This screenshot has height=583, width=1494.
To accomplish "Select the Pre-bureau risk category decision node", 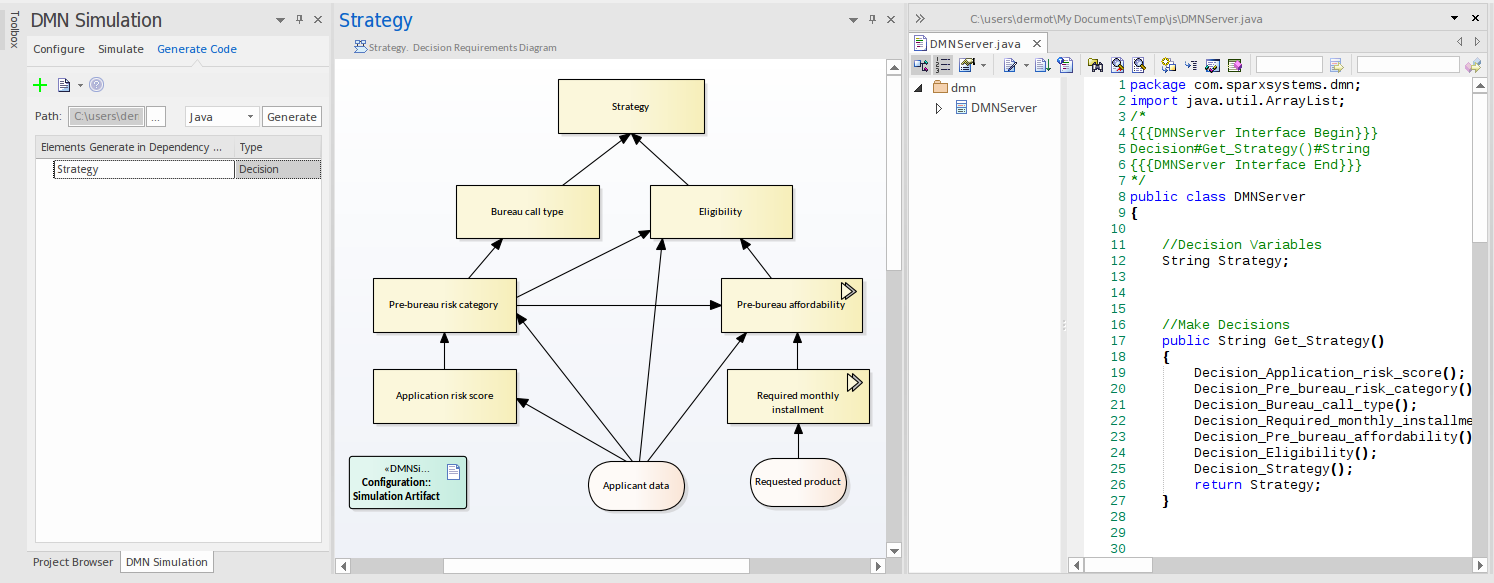I will pos(444,305).
